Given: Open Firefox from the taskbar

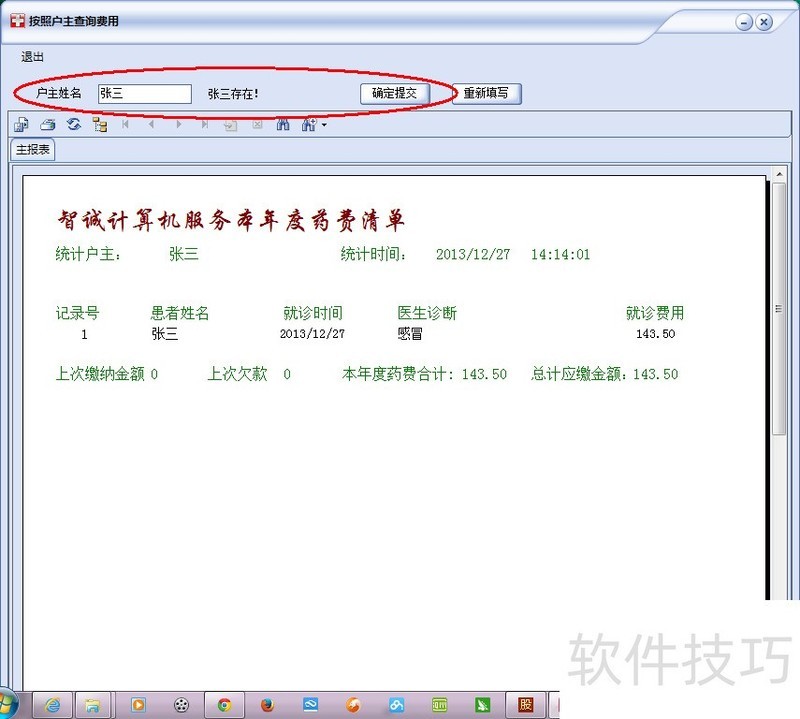Looking at the screenshot, I should pyautogui.click(x=267, y=705).
